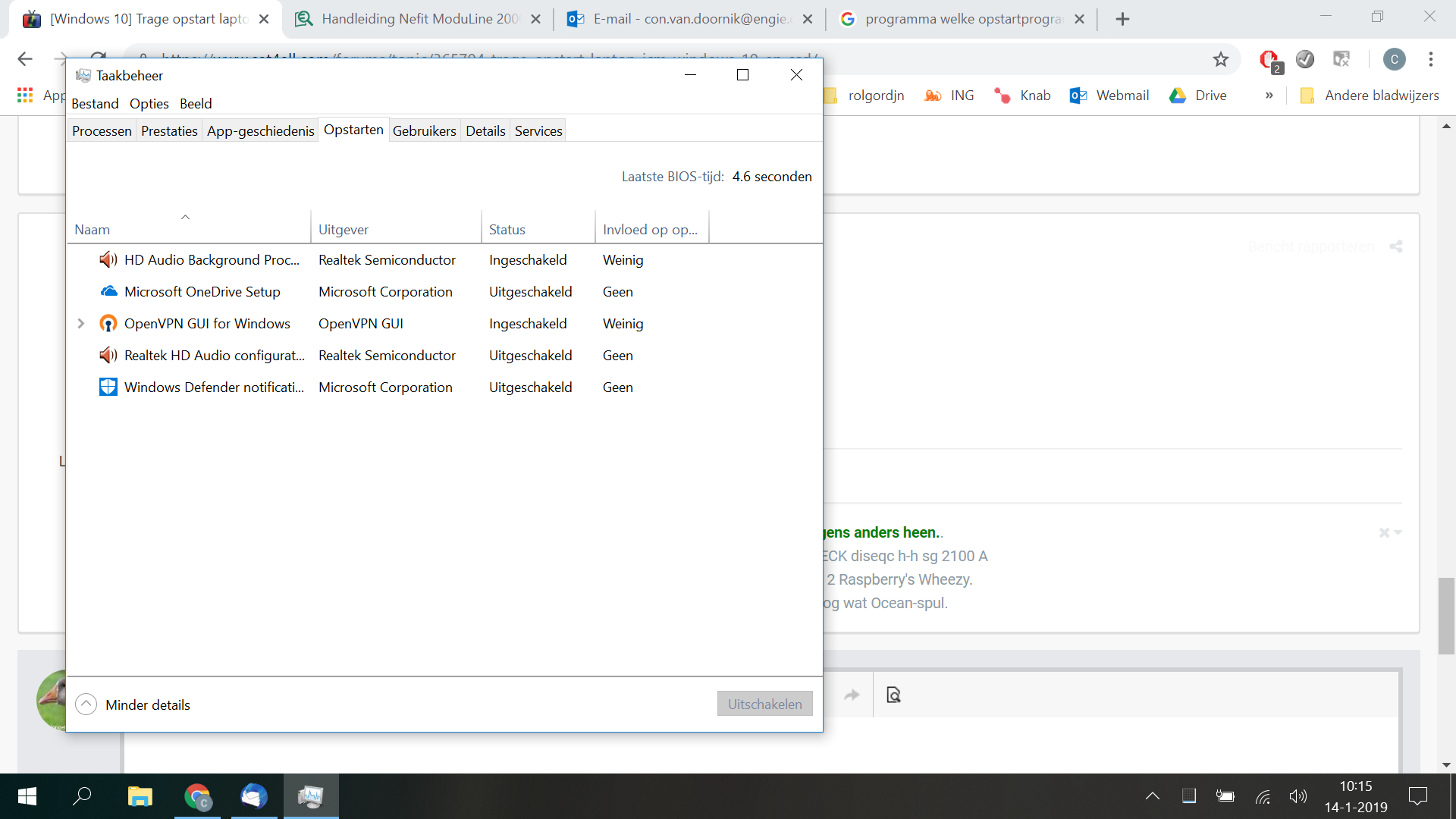Expand the OpenVPN GUI for Windows row
Viewport: 1456px width, 819px height.
[x=81, y=324]
